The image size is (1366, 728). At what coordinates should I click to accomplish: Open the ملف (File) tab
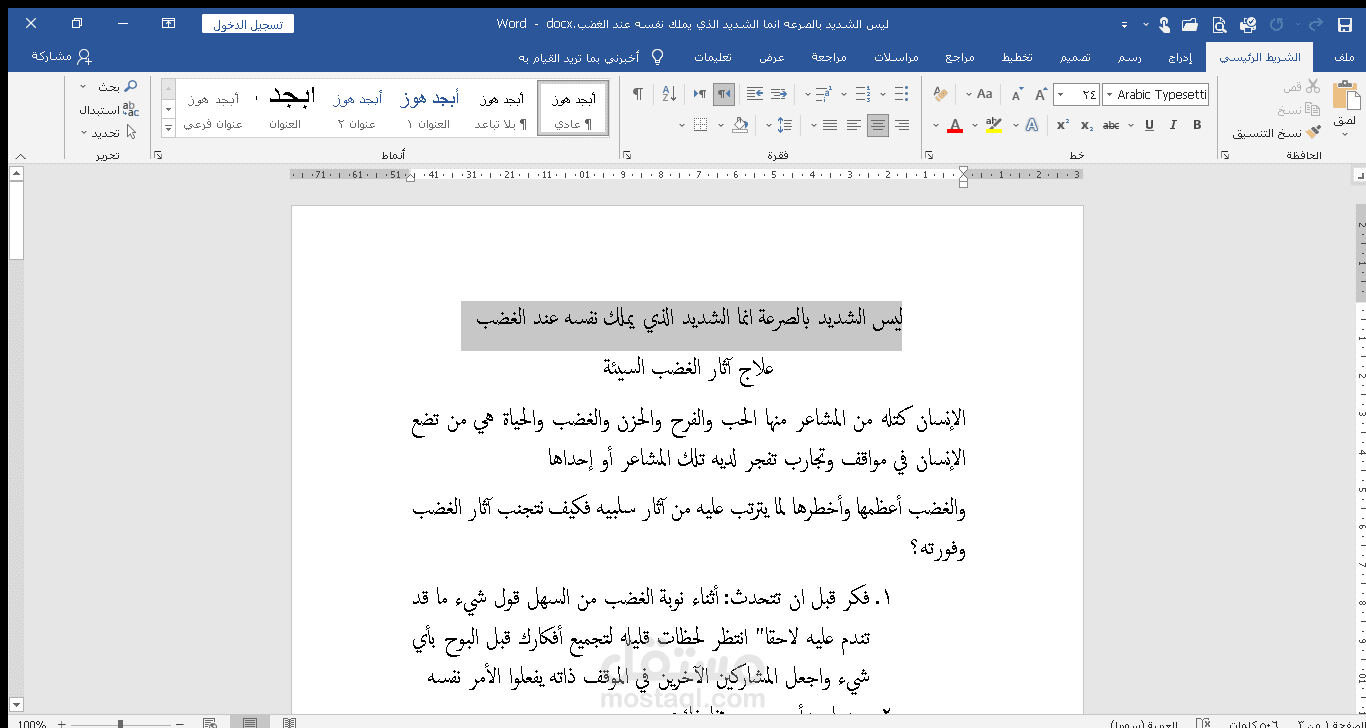[x=1344, y=58]
